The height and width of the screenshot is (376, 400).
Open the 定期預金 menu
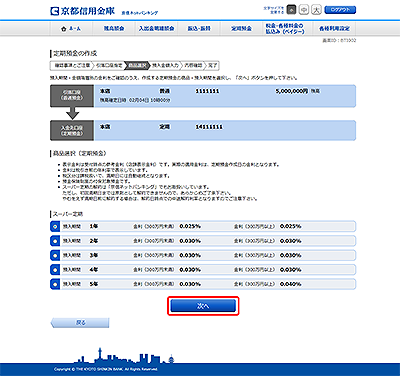(241, 29)
